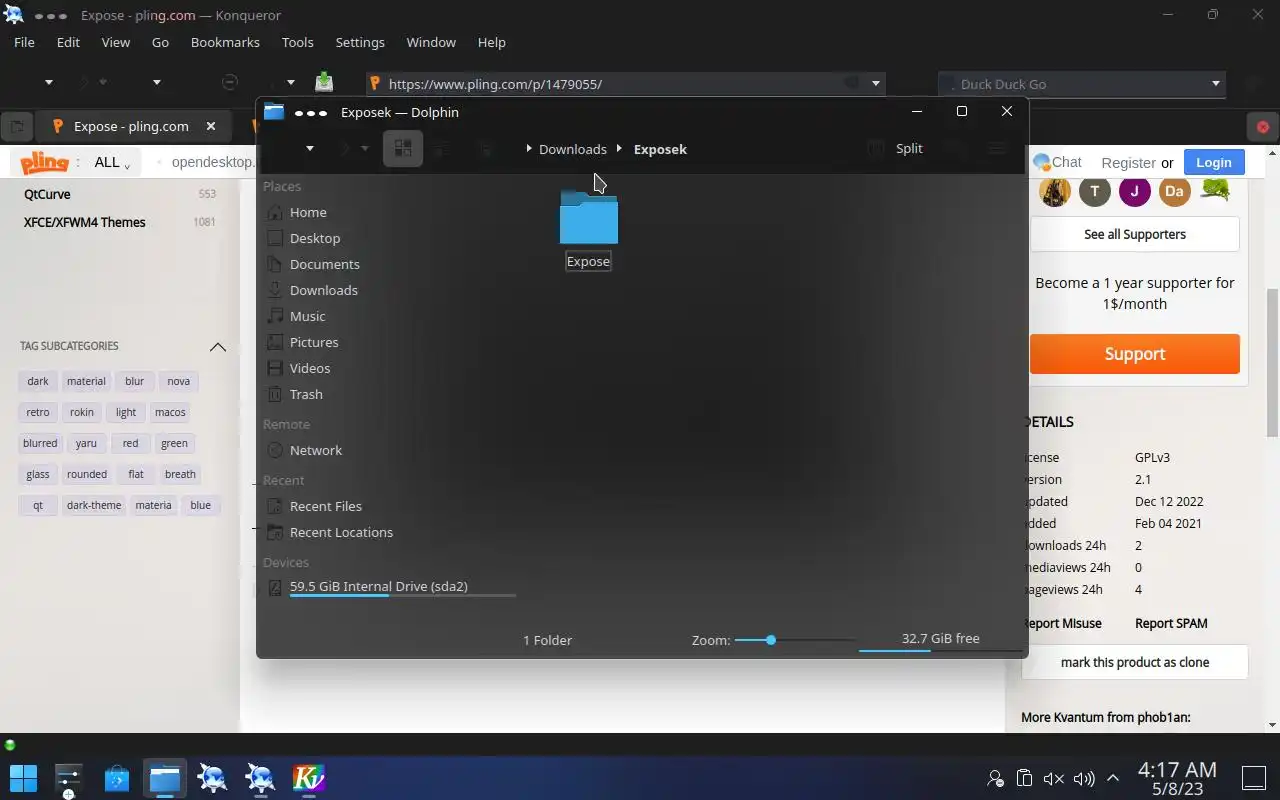Open the Bookmarks menu
This screenshot has width=1280, height=800.
(225, 42)
